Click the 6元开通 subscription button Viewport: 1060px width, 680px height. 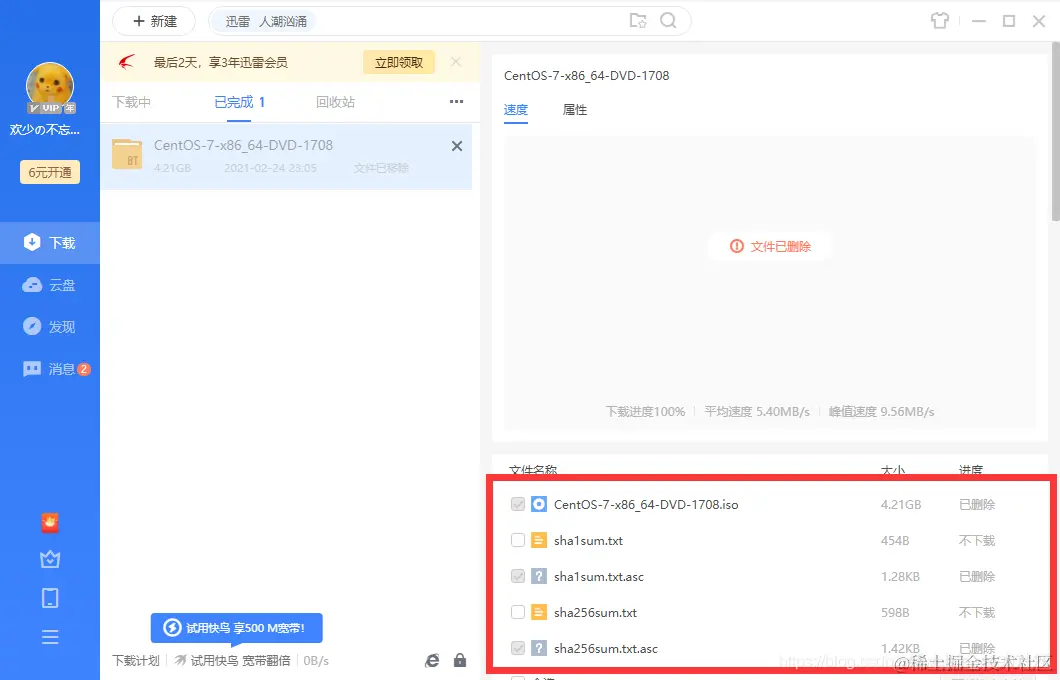click(x=49, y=172)
